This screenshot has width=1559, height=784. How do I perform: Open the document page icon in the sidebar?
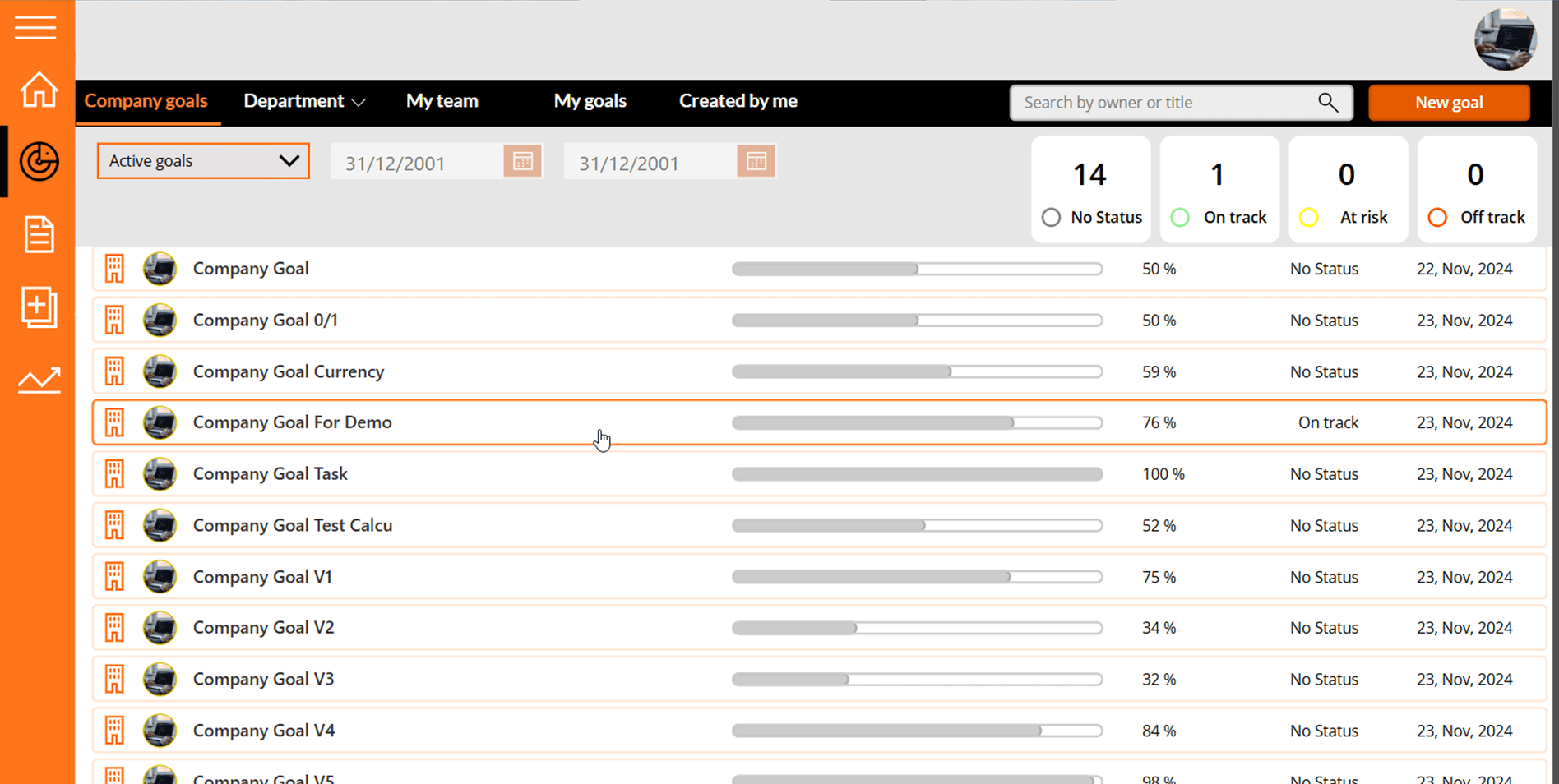pos(39,234)
